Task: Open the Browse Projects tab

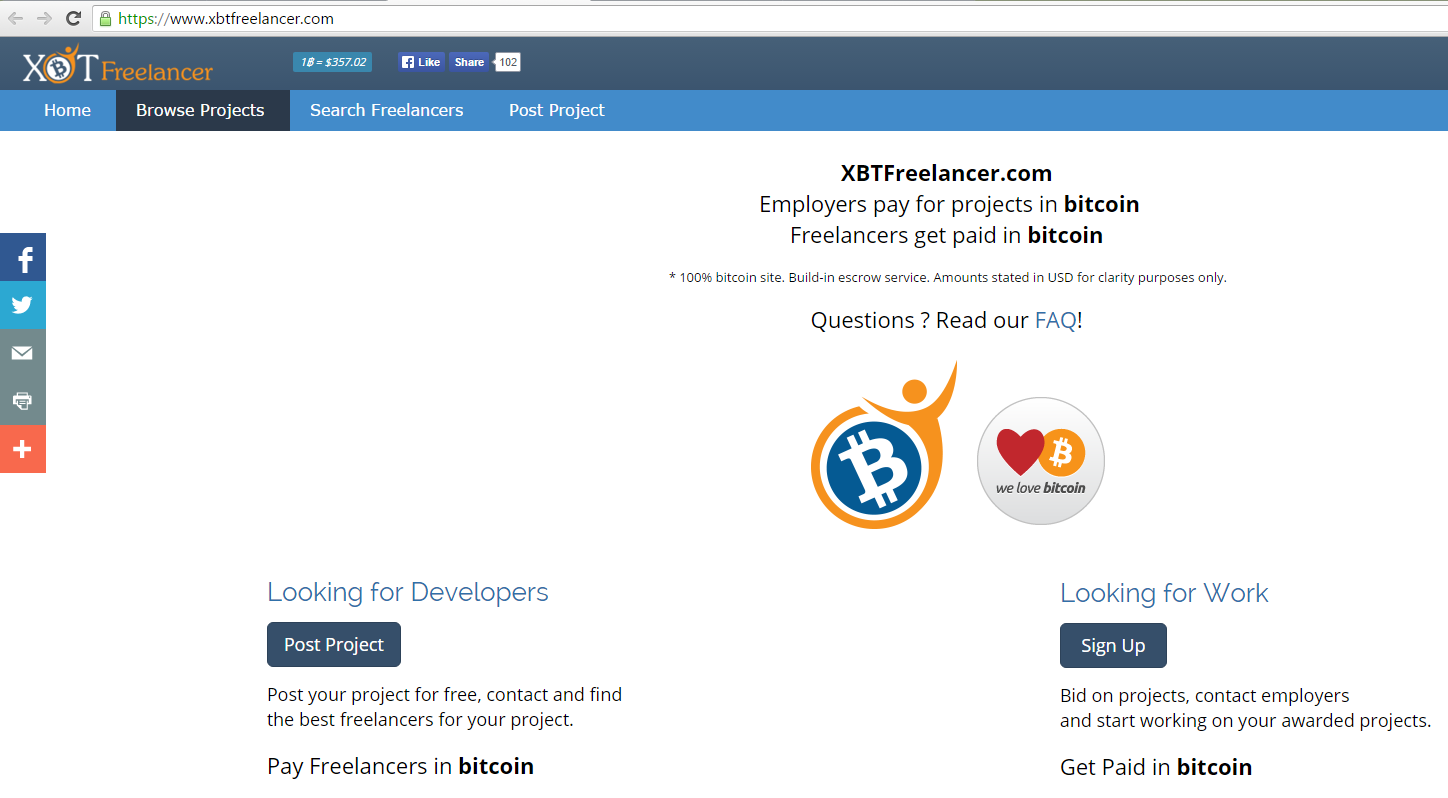Action: coord(200,110)
